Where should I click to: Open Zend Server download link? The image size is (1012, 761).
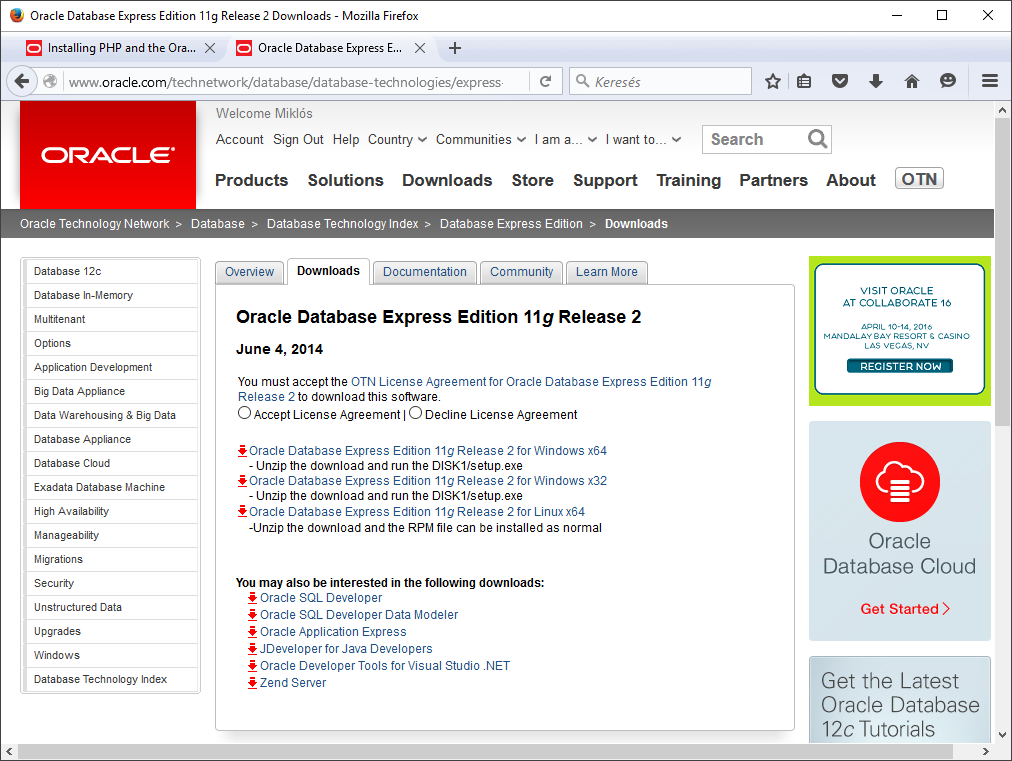pyautogui.click(x=293, y=683)
